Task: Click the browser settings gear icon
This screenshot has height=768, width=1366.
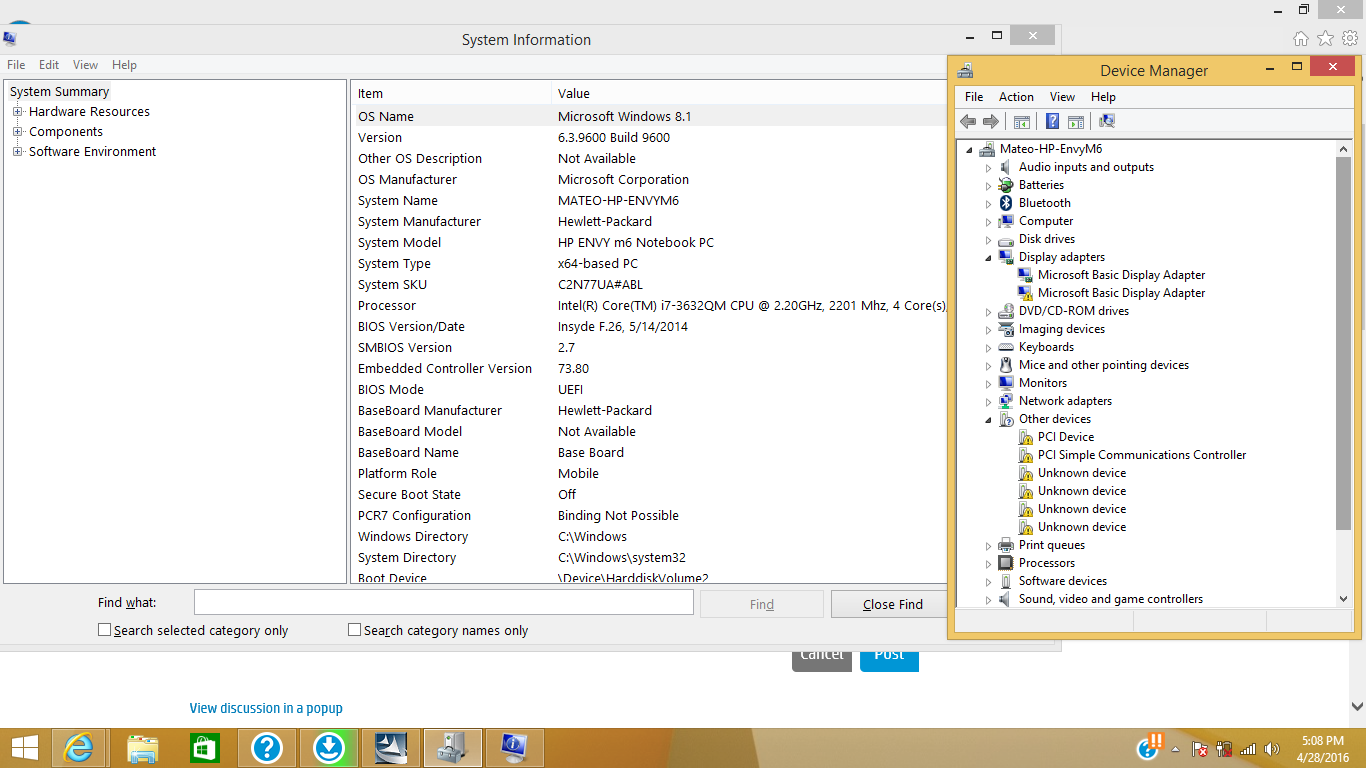Action: (x=1350, y=39)
